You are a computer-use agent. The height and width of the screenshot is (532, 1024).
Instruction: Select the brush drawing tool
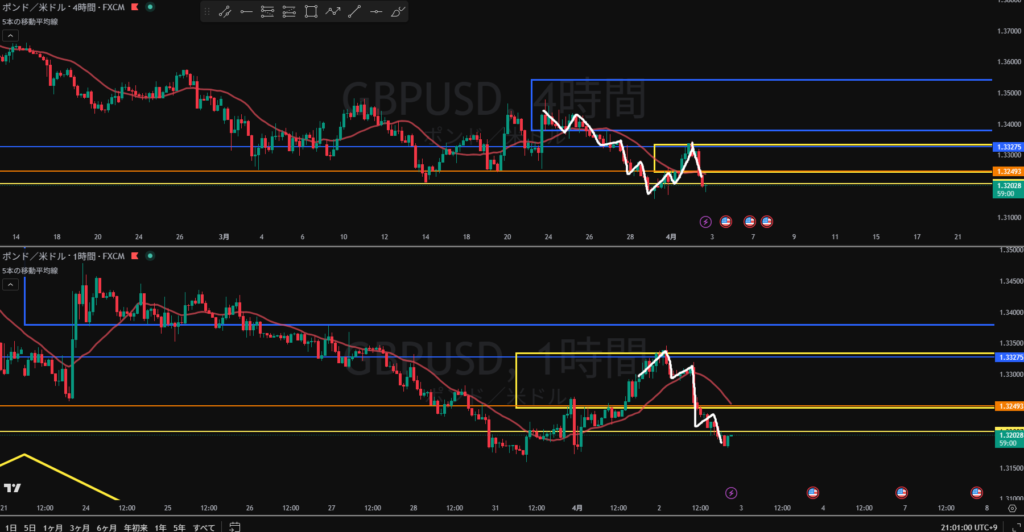click(x=398, y=13)
